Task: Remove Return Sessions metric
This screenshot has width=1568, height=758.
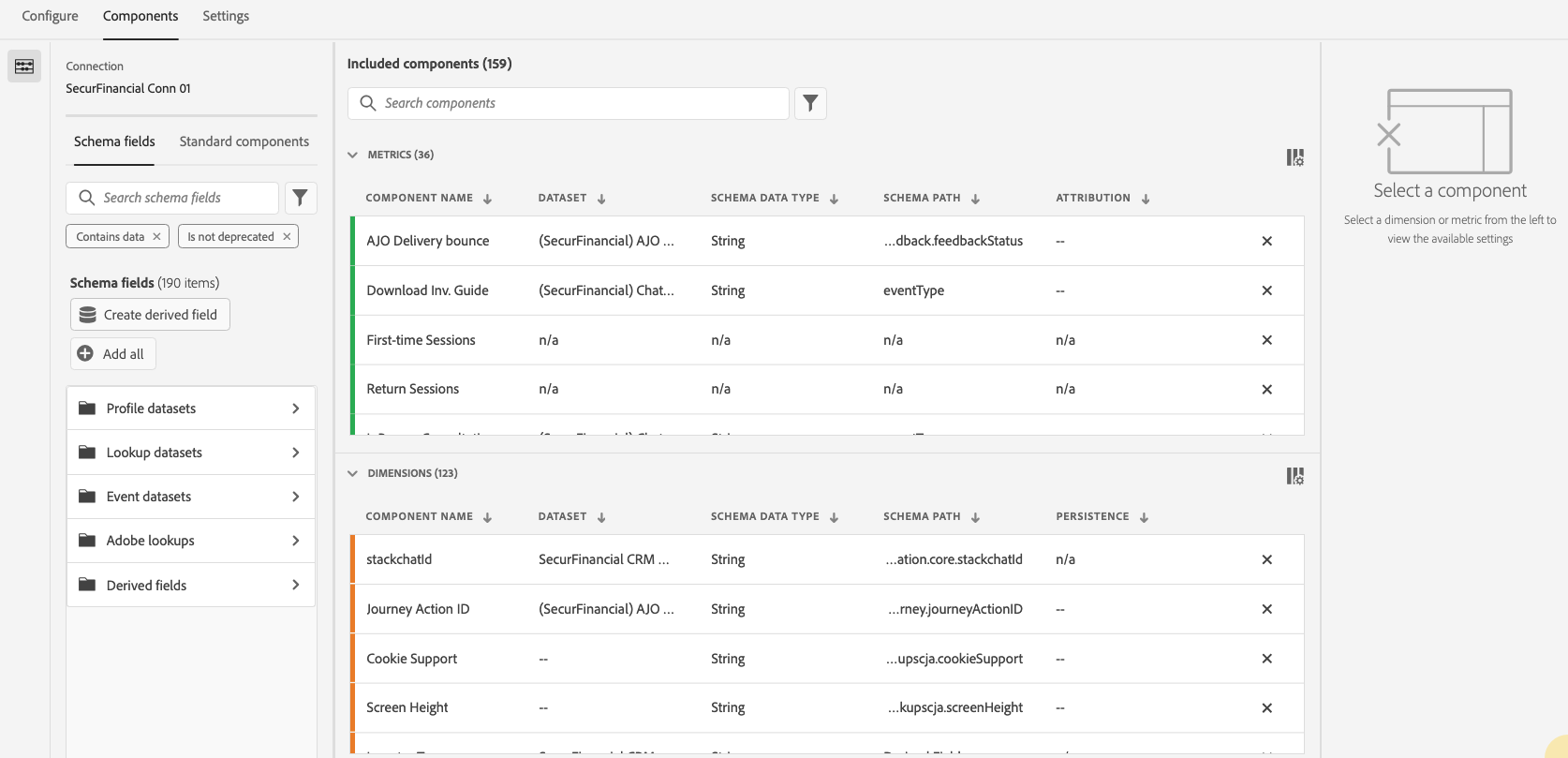Action: pyautogui.click(x=1266, y=389)
